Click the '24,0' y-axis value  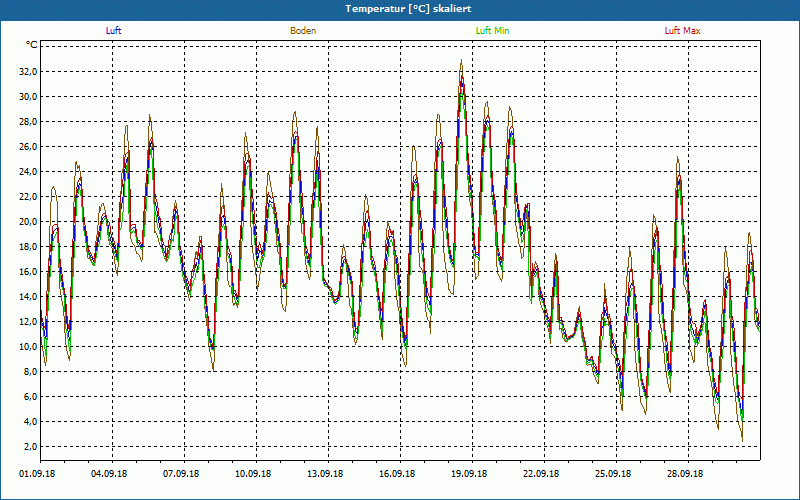click(29, 171)
